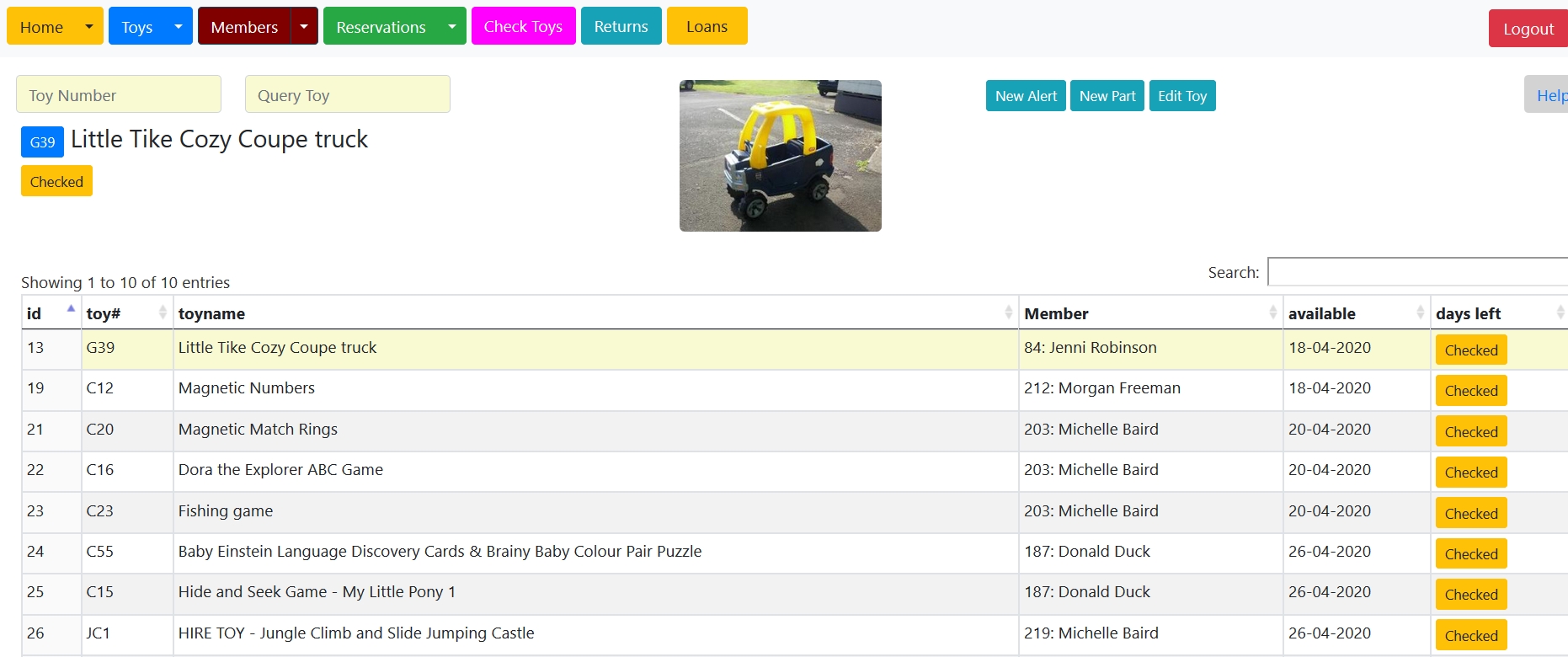Viewport: 1568px width, 657px height.
Task: Click the blue G39 toy badge
Action: [42, 142]
